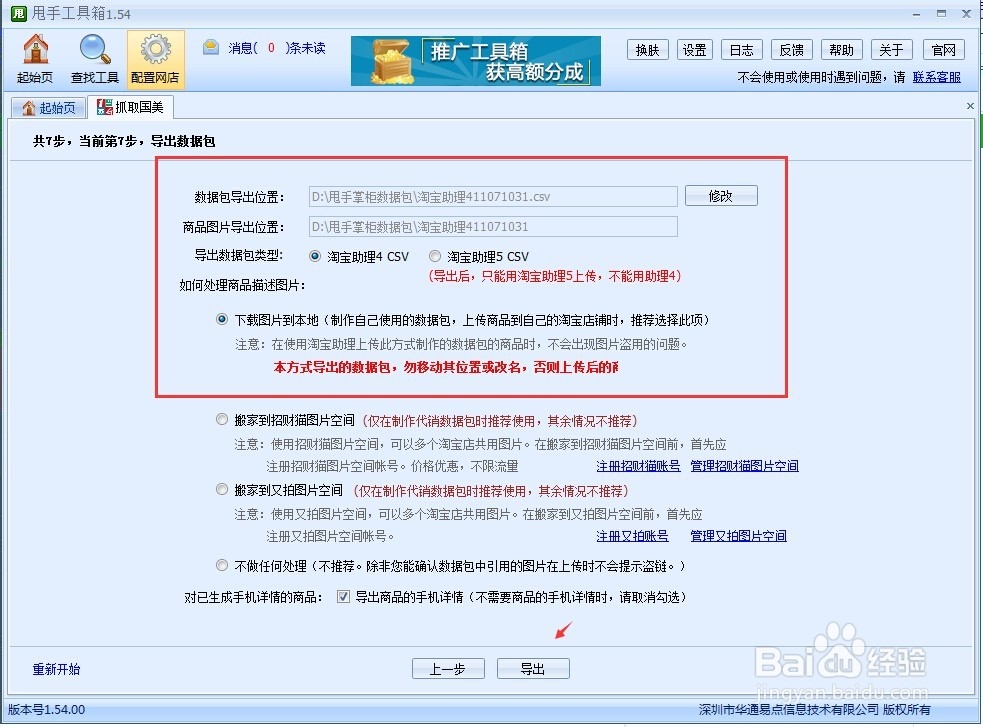Check messages via the 消息 envelope icon
Screen dimensions: 983x727
211,47
